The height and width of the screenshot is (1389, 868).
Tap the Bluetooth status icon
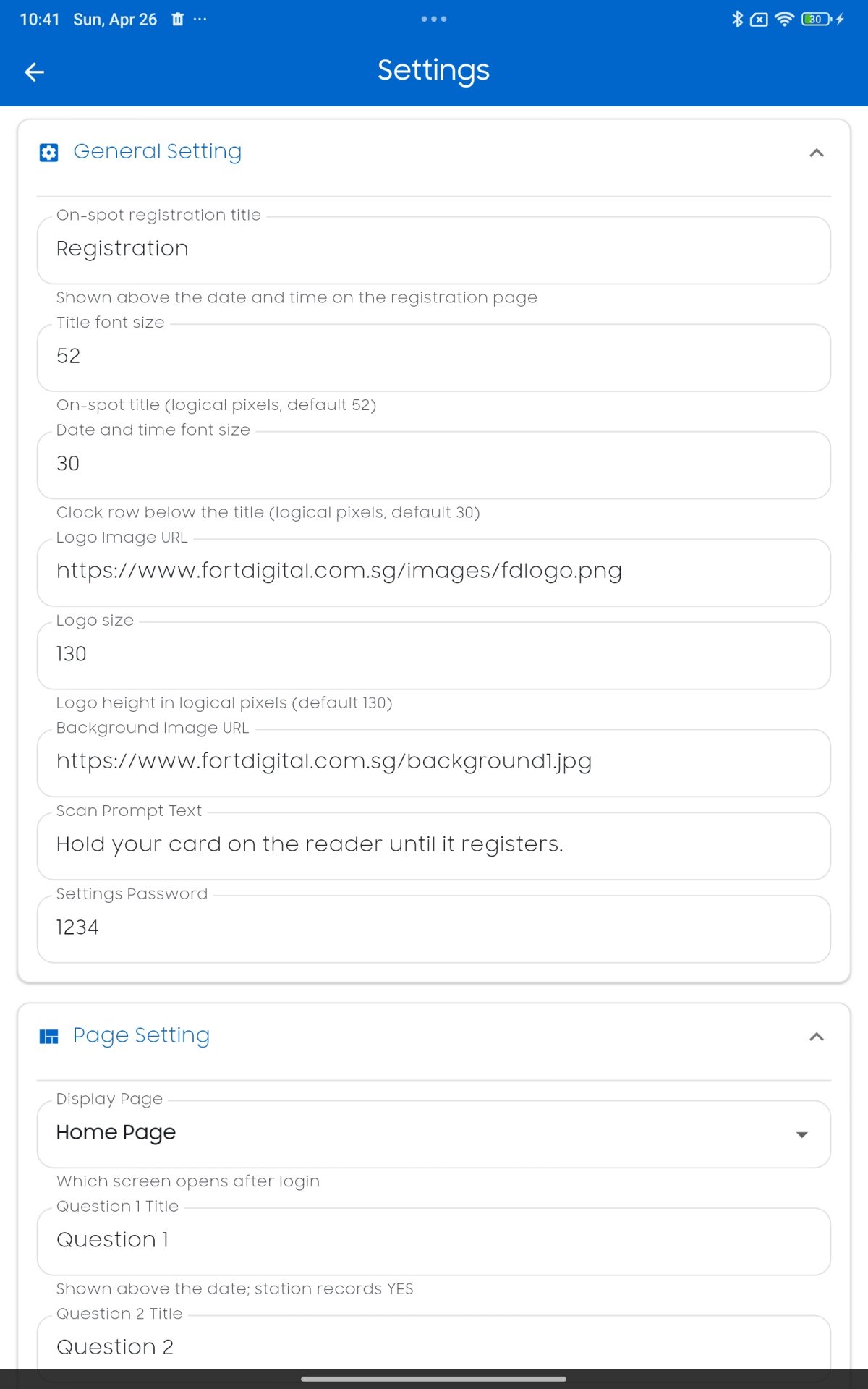(x=737, y=20)
